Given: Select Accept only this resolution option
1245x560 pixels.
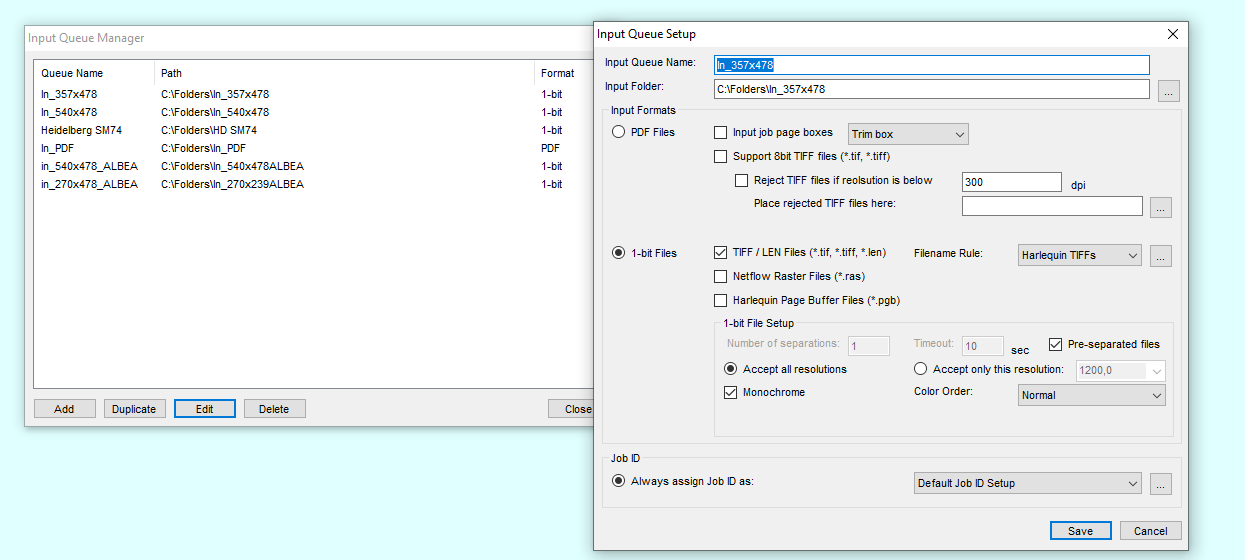Looking at the screenshot, I should point(921,370).
